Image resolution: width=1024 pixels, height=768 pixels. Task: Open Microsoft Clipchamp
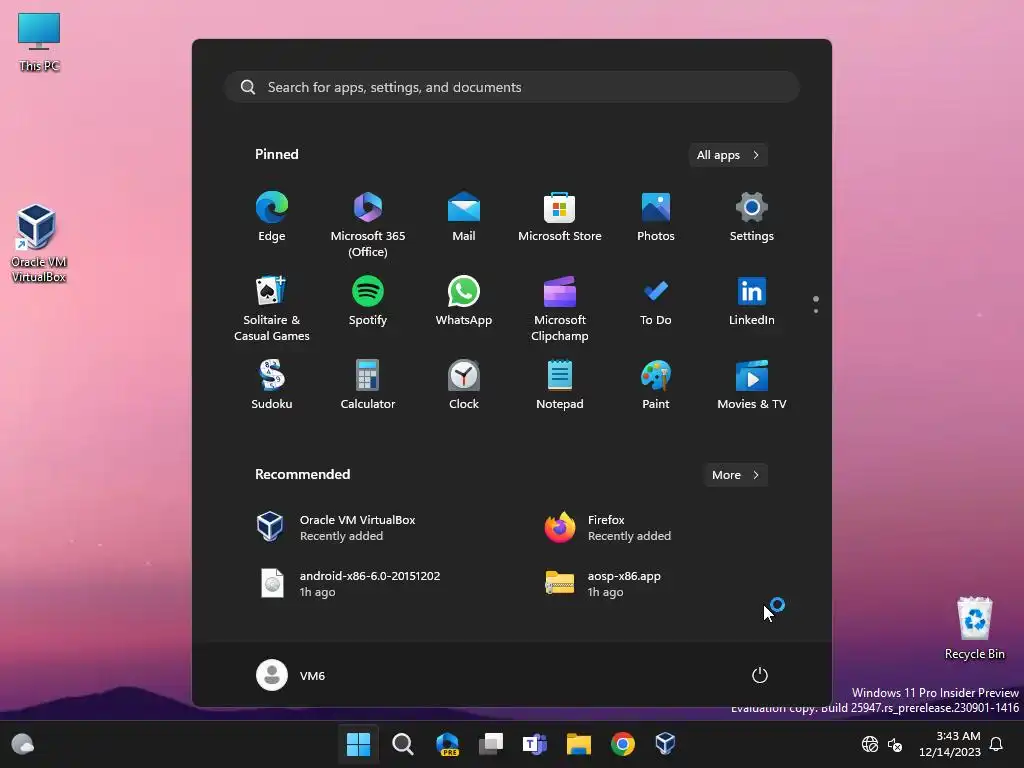pos(560,308)
